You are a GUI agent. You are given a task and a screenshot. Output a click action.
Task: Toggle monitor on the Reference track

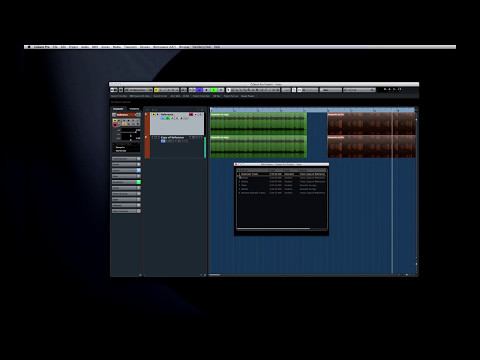[x=196, y=115]
